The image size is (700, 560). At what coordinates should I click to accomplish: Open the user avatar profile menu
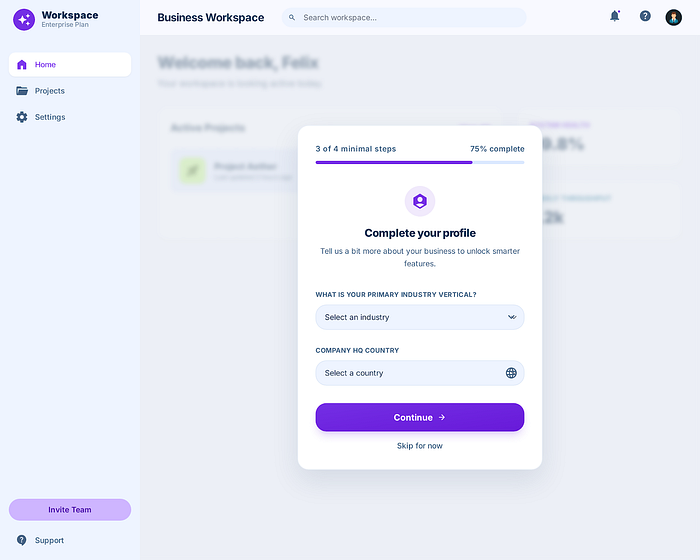coord(673,17)
